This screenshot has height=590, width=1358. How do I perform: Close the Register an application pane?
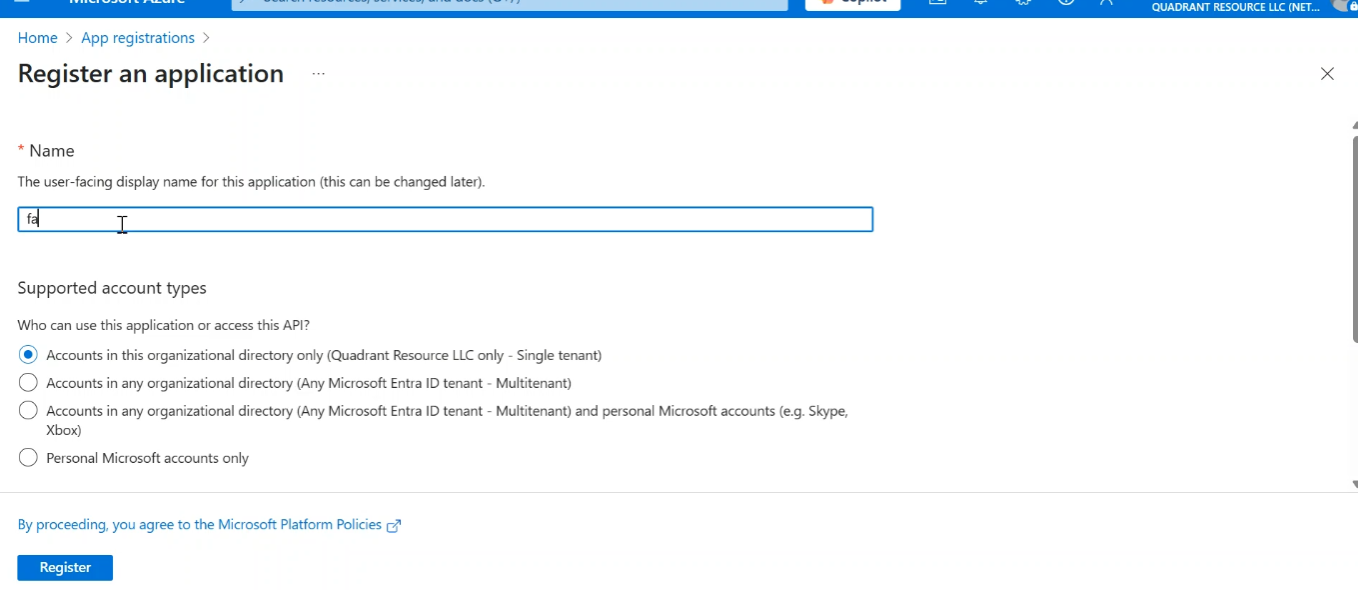1327,74
